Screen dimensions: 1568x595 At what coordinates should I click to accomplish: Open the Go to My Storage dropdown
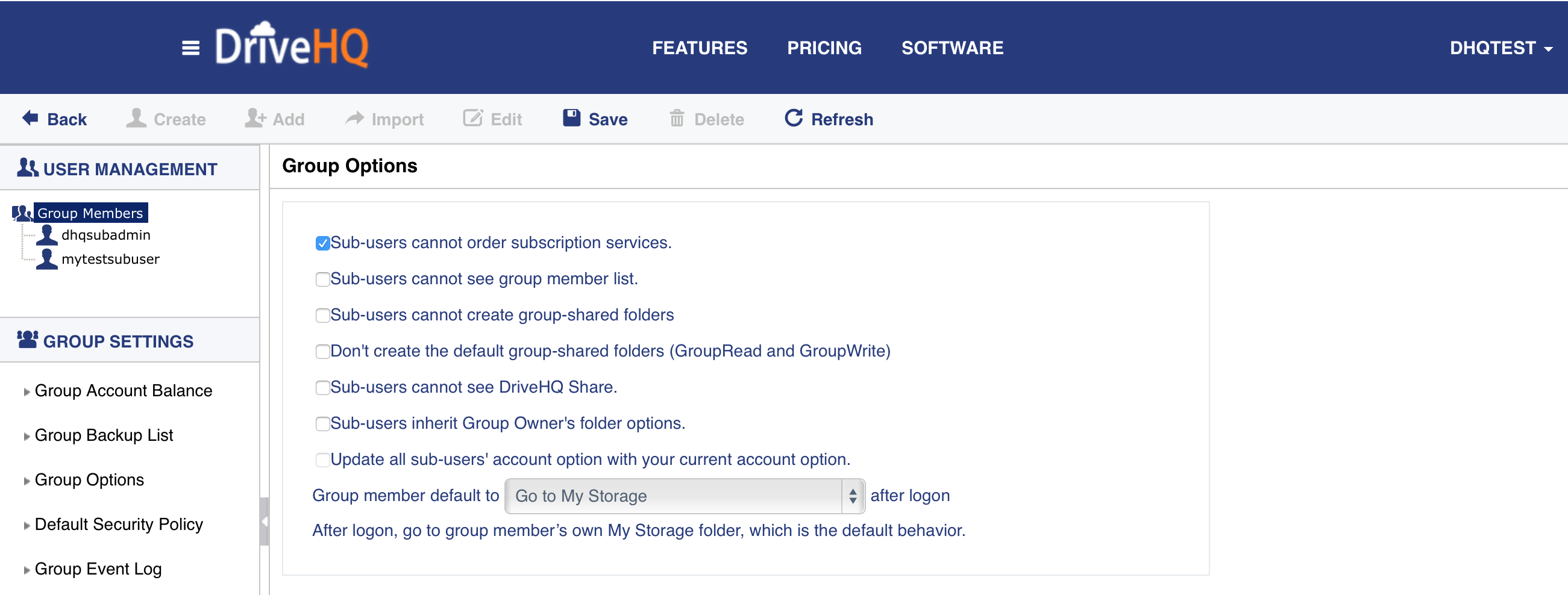tap(684, 496)
